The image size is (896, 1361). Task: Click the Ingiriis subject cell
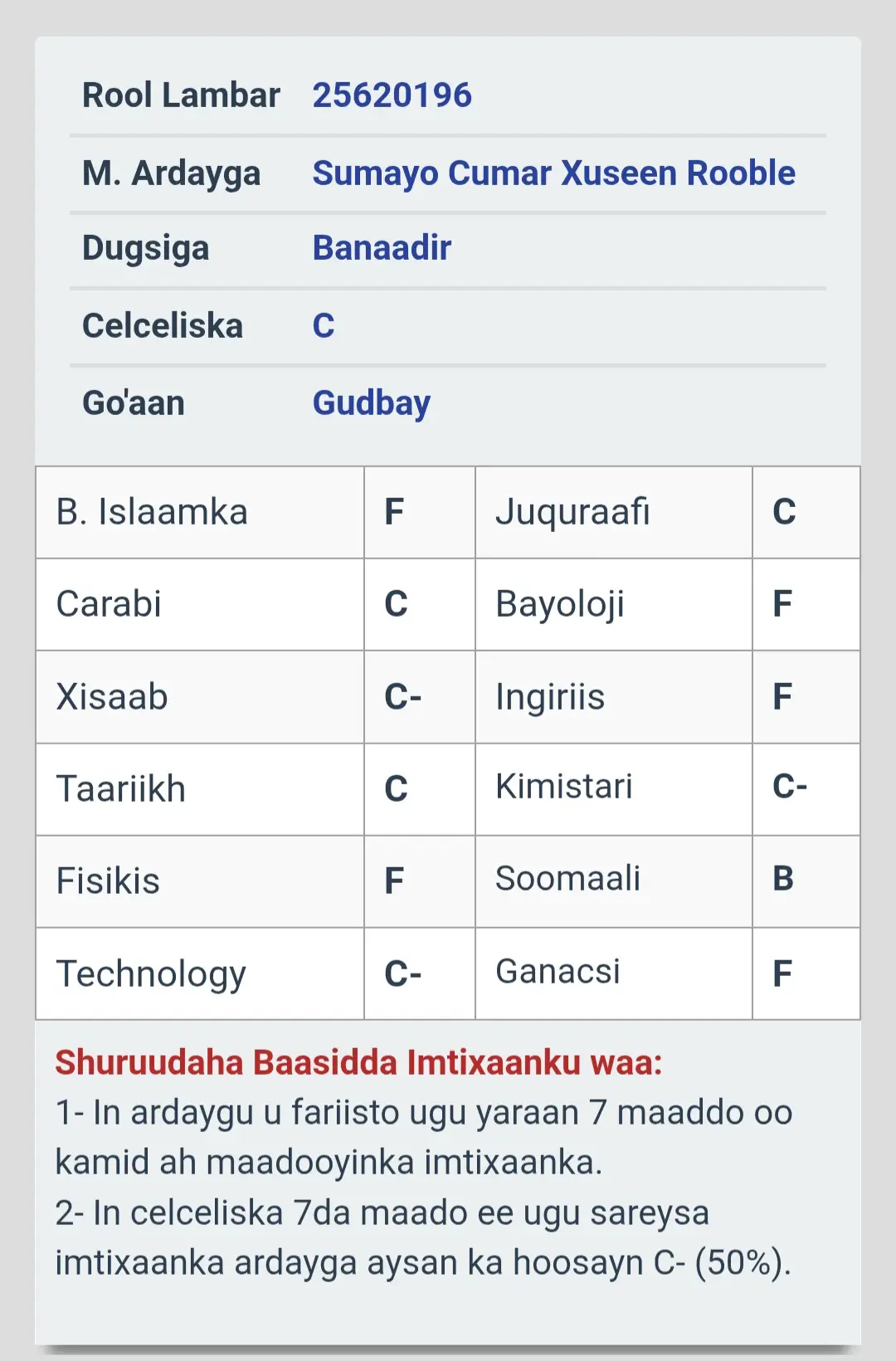point(614,697)
